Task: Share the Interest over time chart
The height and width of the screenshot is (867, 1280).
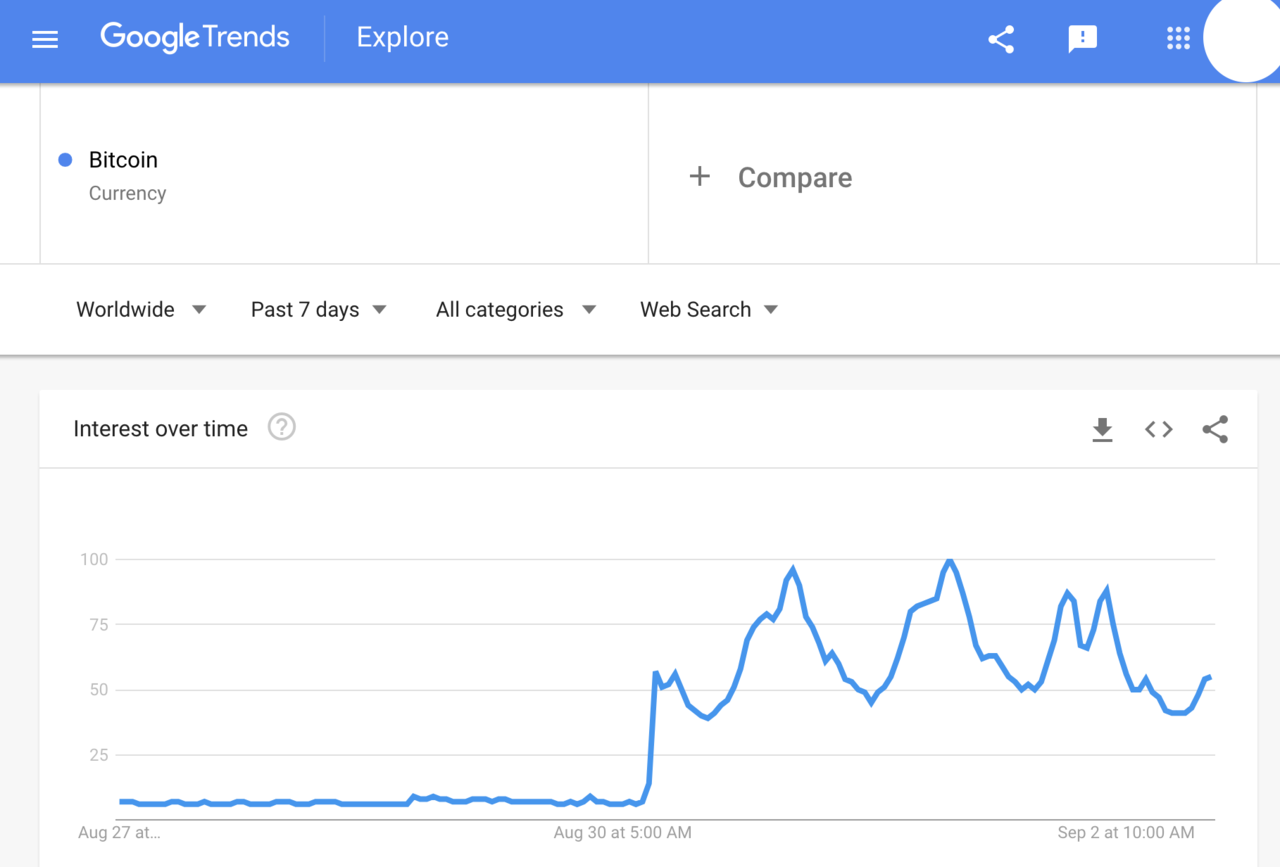Action: pyautogui.click(x=1215, y=429)
